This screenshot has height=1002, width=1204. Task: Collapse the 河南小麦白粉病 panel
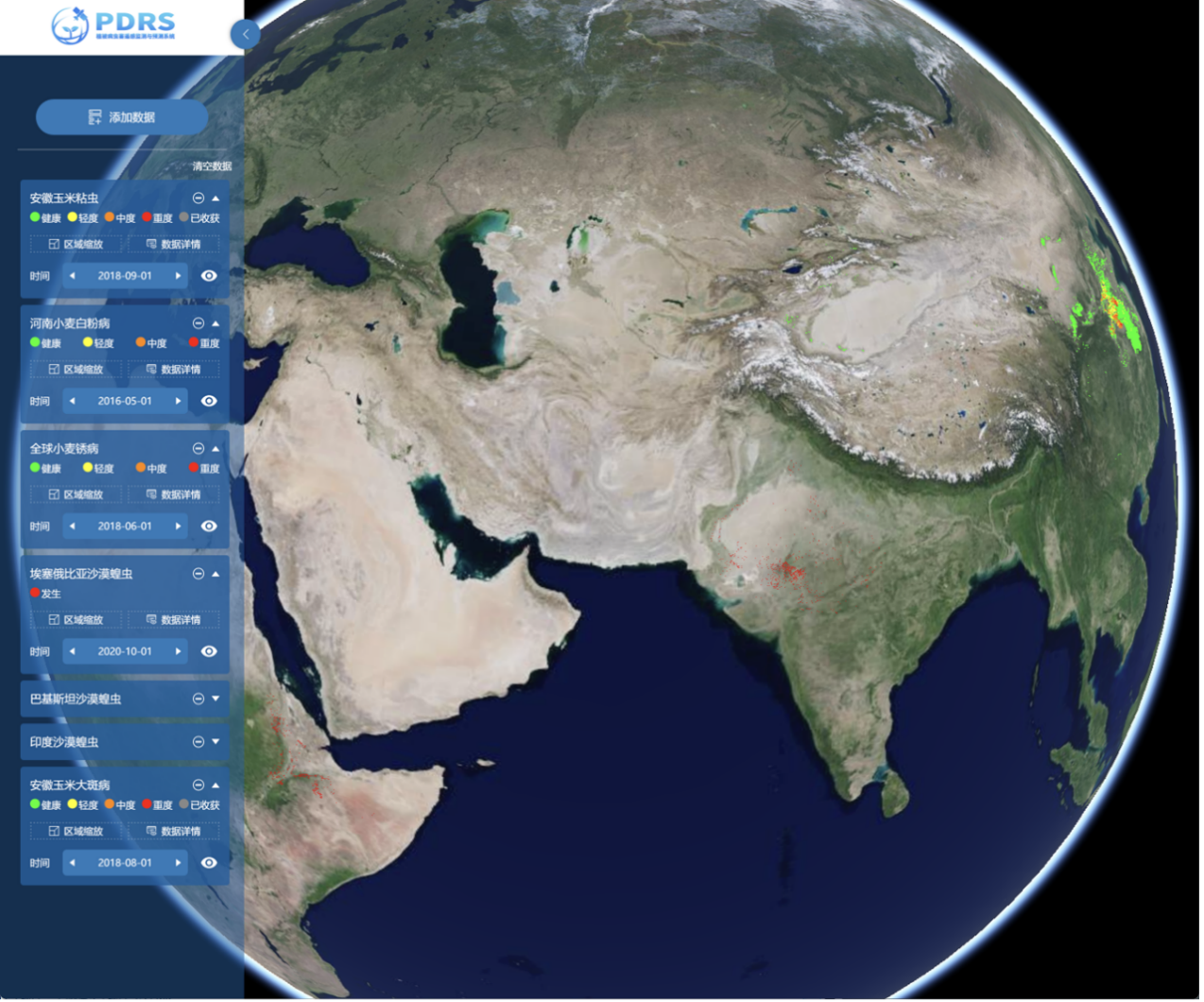pos(214,322)
